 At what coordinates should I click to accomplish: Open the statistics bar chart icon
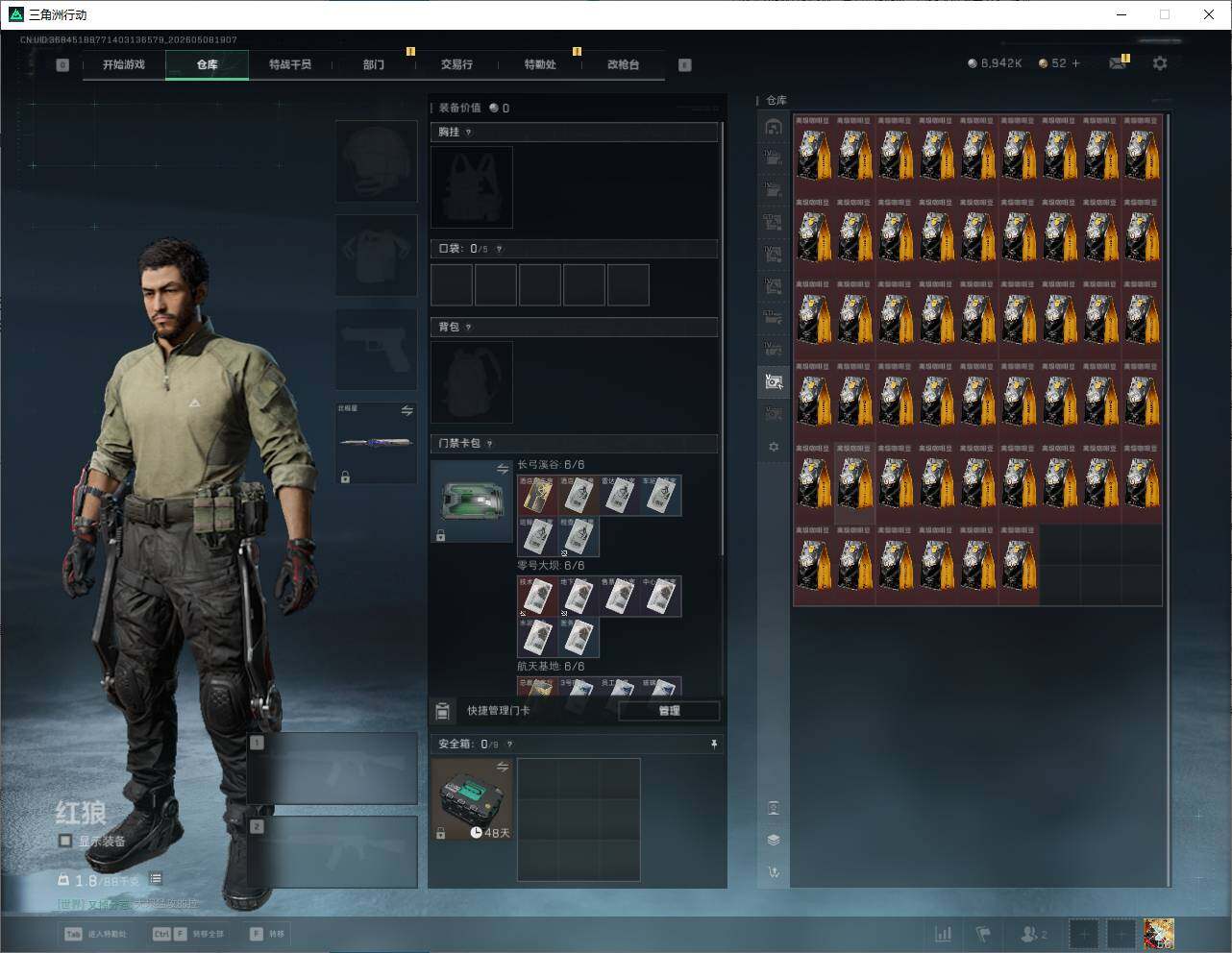[944, 934]
